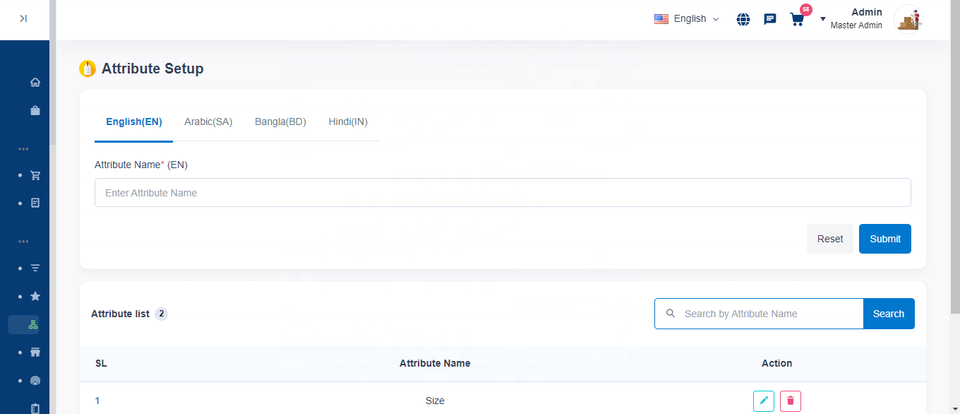Open the English language dropdown
960x414 pixels.
pyautogui.click(x=686, y=19)
